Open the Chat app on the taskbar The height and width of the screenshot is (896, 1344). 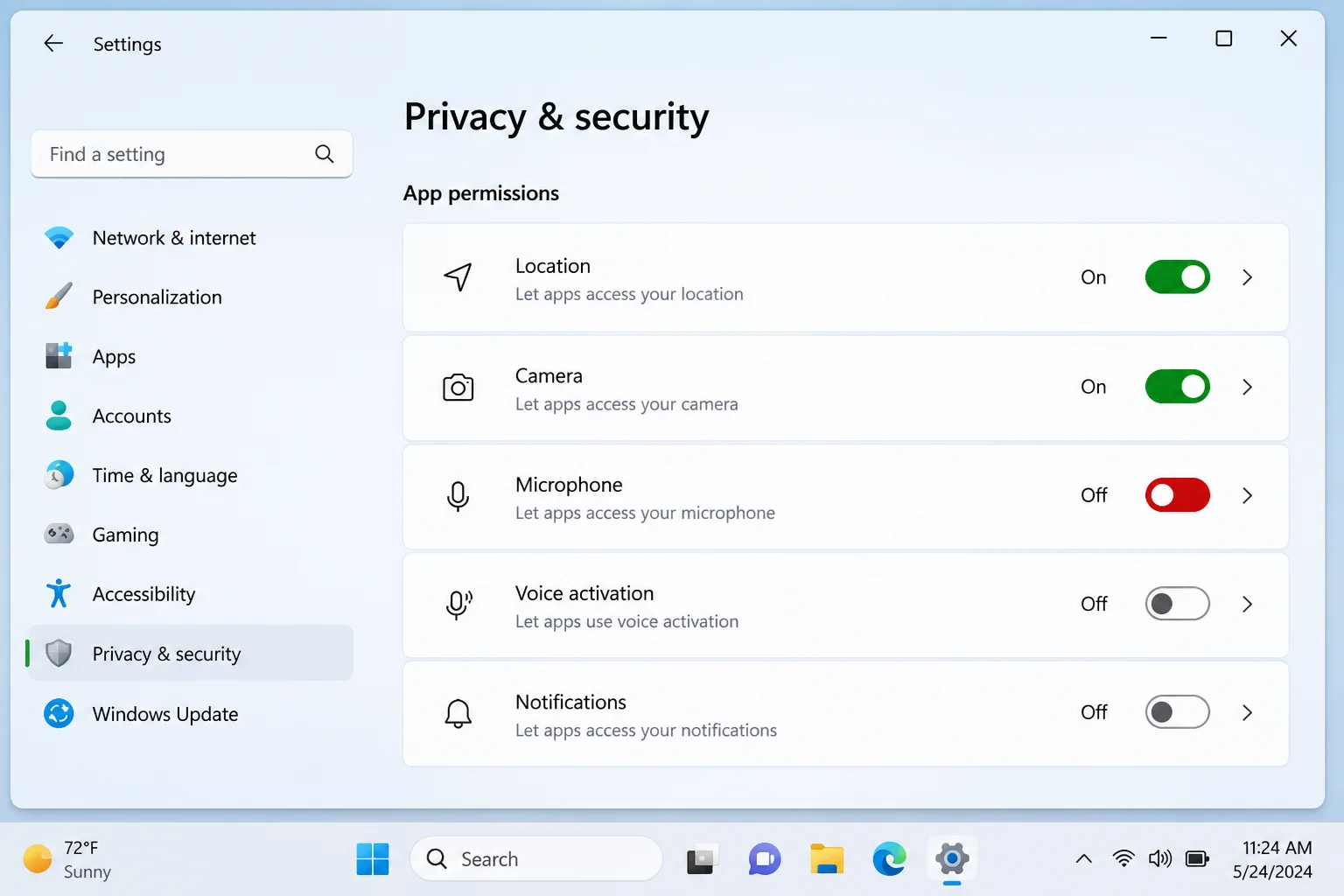point(764,859)
